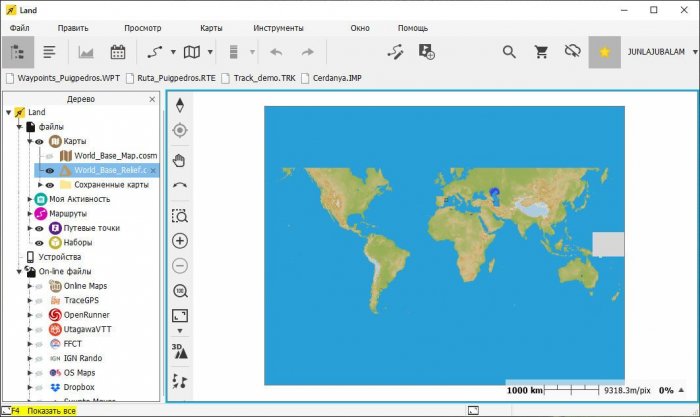Activate the zoom window selection tool
The image size is (700, 417).
(x=180, y=215)
